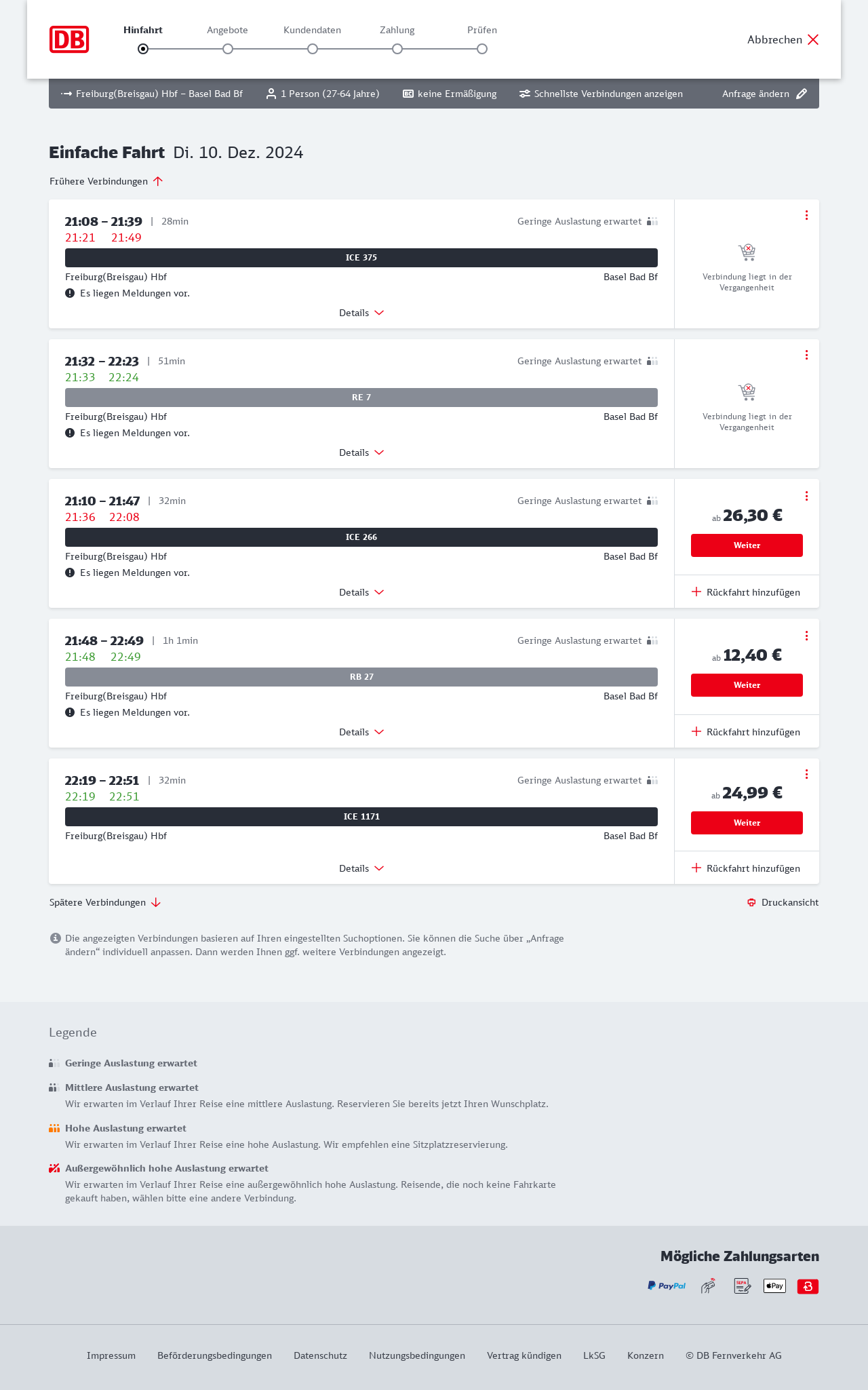Click the printer icon for Druckansicht
868x1390 pixels.
click(751, 902)
